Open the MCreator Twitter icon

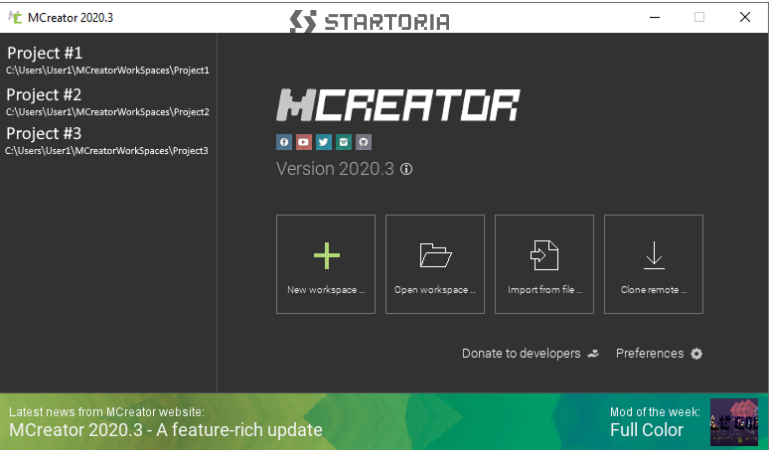point(324,142)
